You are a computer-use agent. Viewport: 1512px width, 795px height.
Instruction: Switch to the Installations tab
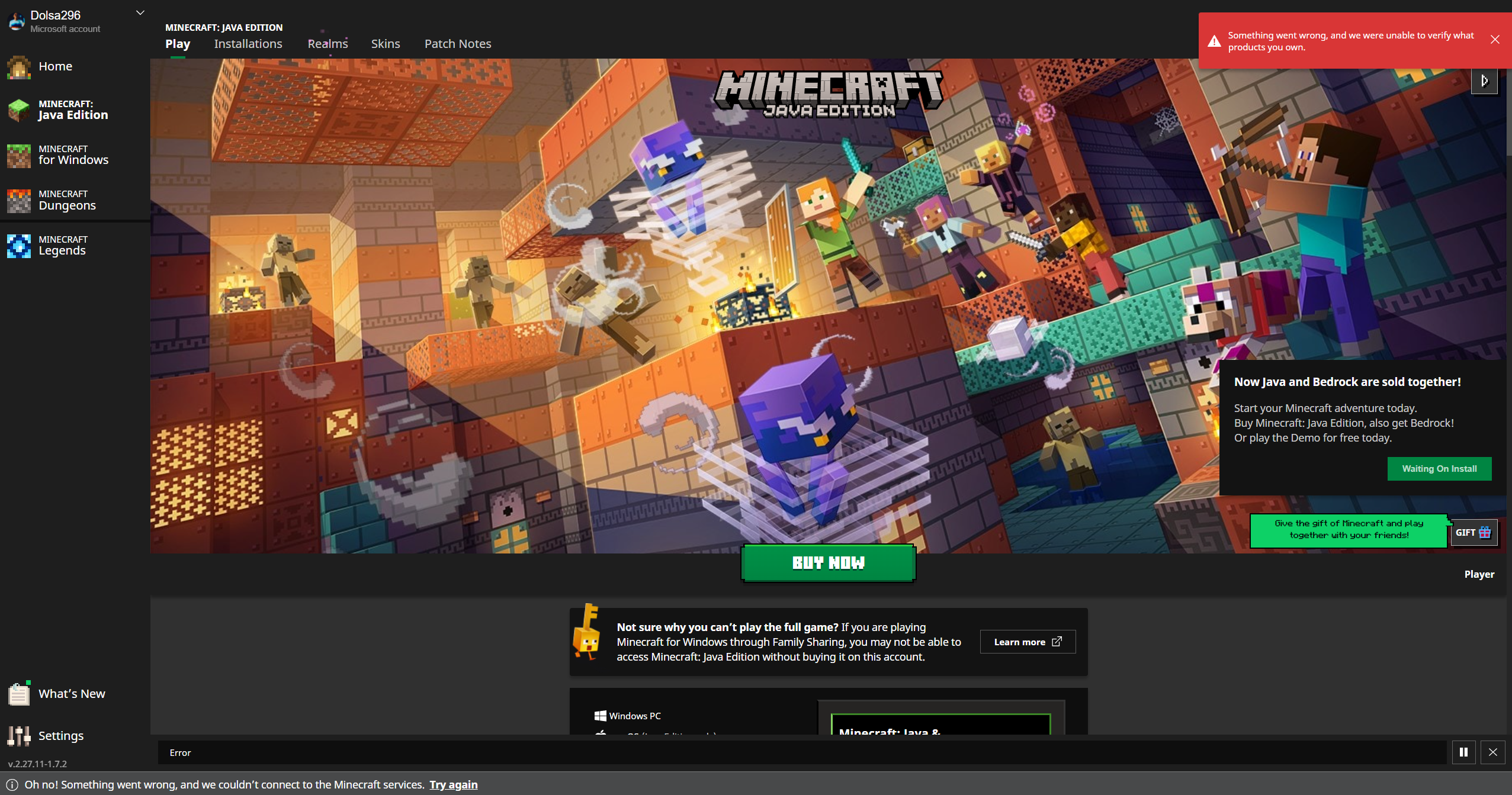click(248, 44)
